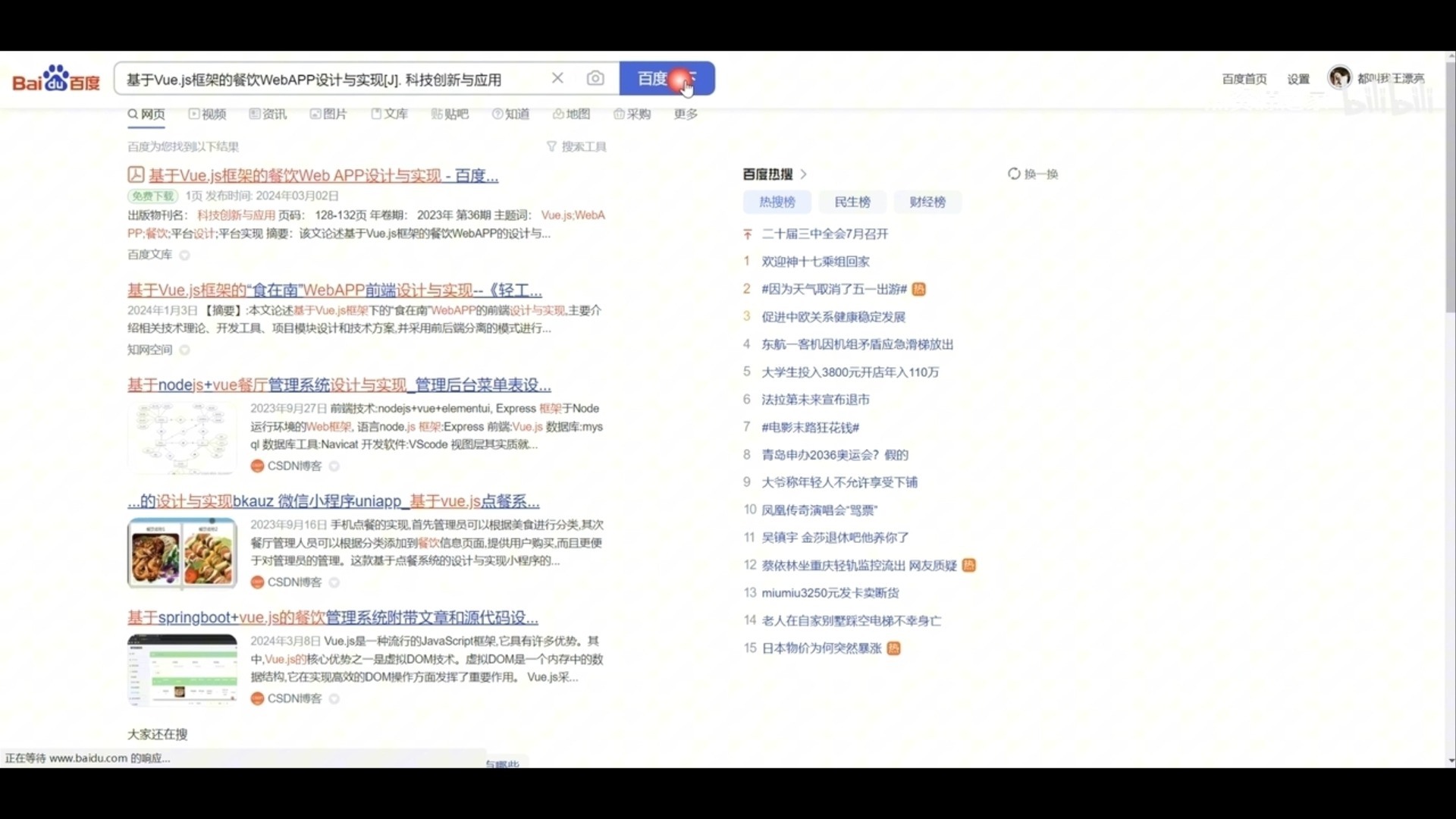Open result 基于springboot+vue.js的餐饮管理系统
This screenshot has width=1456, height=819.
click(333, 617)
